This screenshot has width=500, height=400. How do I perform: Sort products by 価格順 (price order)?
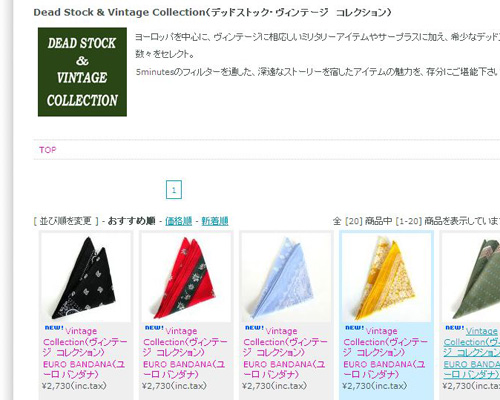pyautogui.click(x=179, y=221)
